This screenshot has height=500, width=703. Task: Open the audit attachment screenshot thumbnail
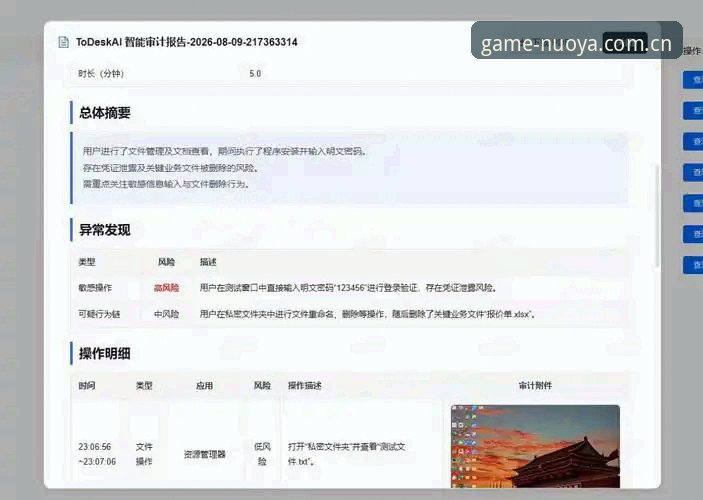point(535,447)
